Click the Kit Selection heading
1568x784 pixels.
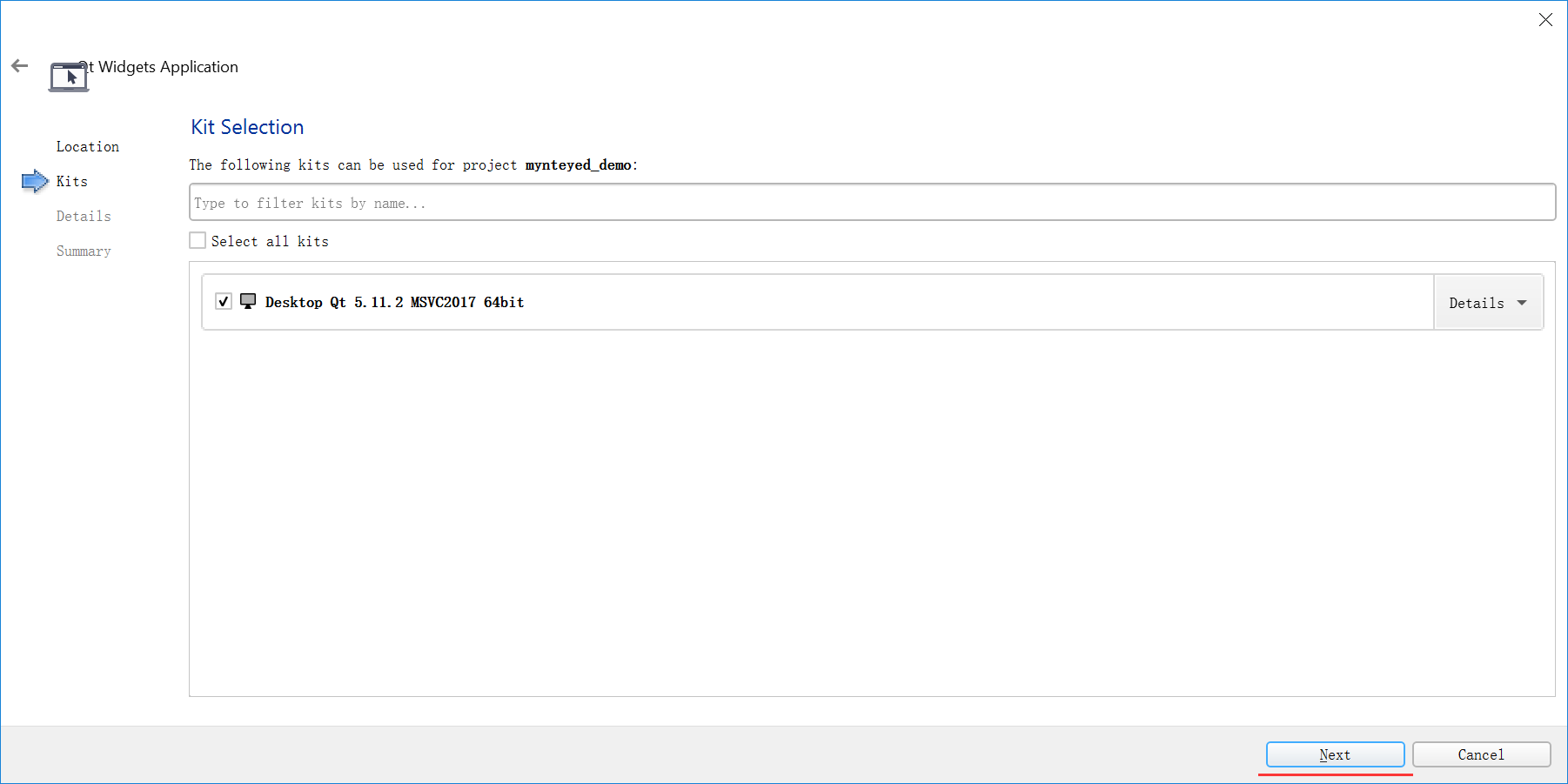click(x=247, y=127)
